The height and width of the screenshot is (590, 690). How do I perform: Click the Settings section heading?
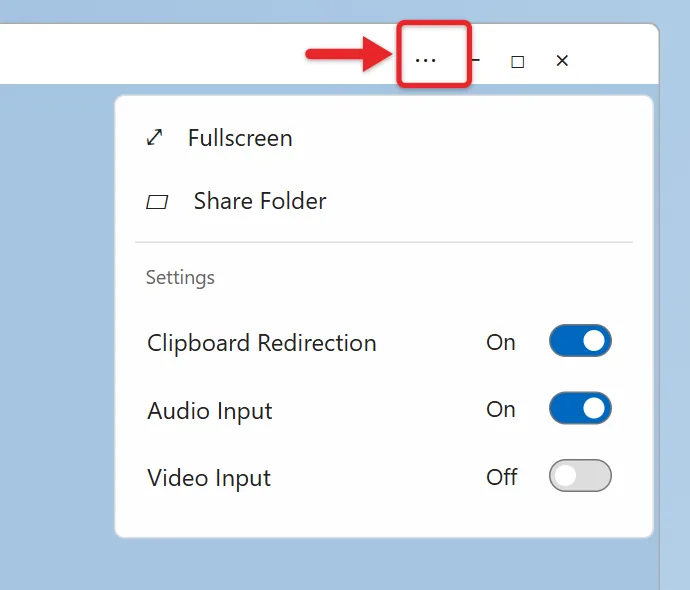pos(180,278)
